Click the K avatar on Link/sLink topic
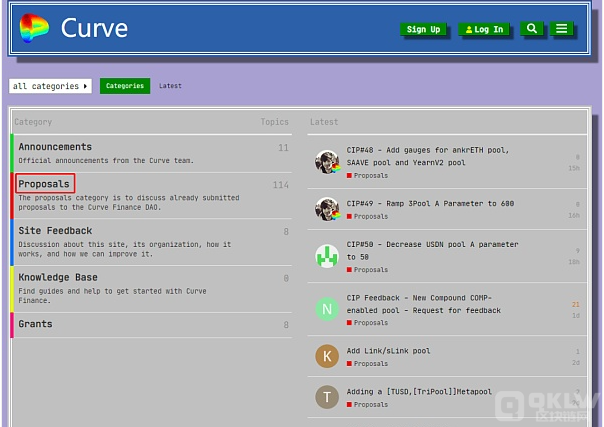 click(327, 356)
